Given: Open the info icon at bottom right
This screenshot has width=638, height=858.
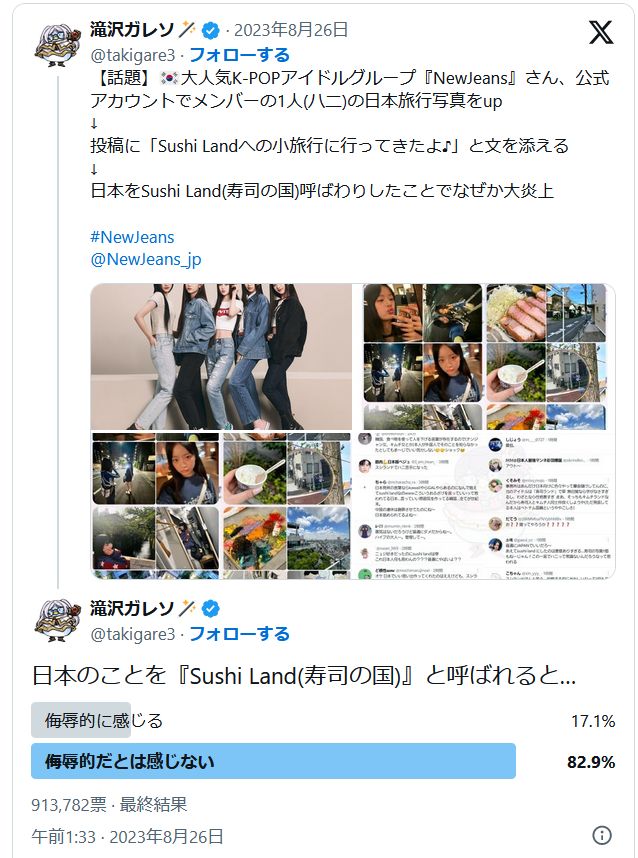Looking at the screenshot, I should click(x=602, y=835).
